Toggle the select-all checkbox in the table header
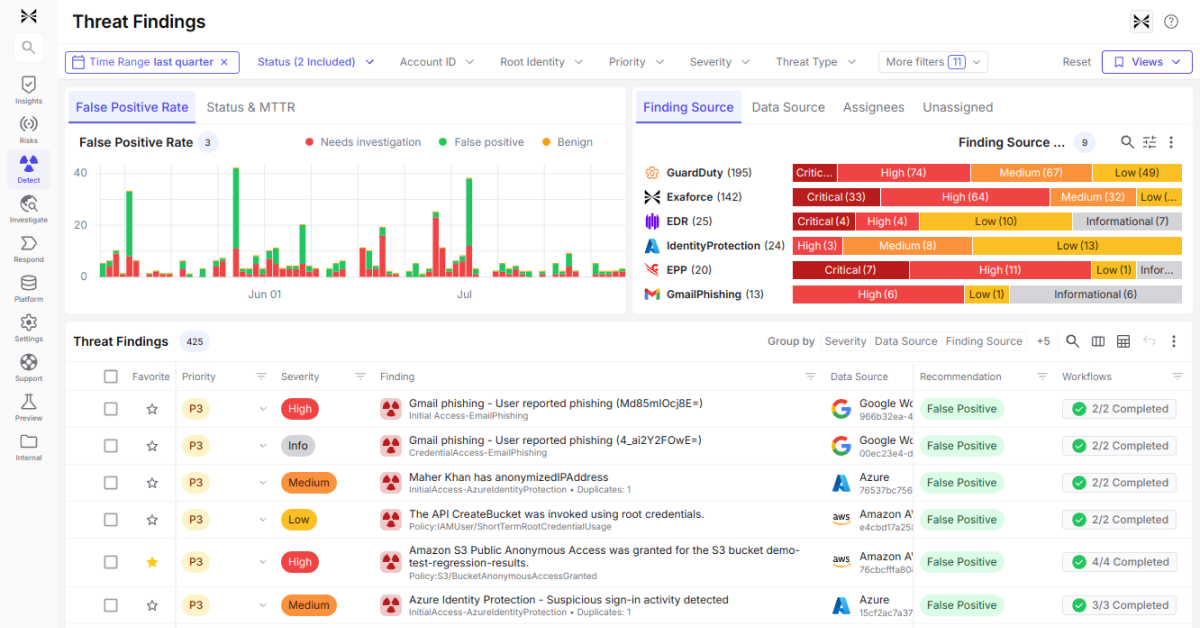1200x628 pixels. tap(112, 376)
